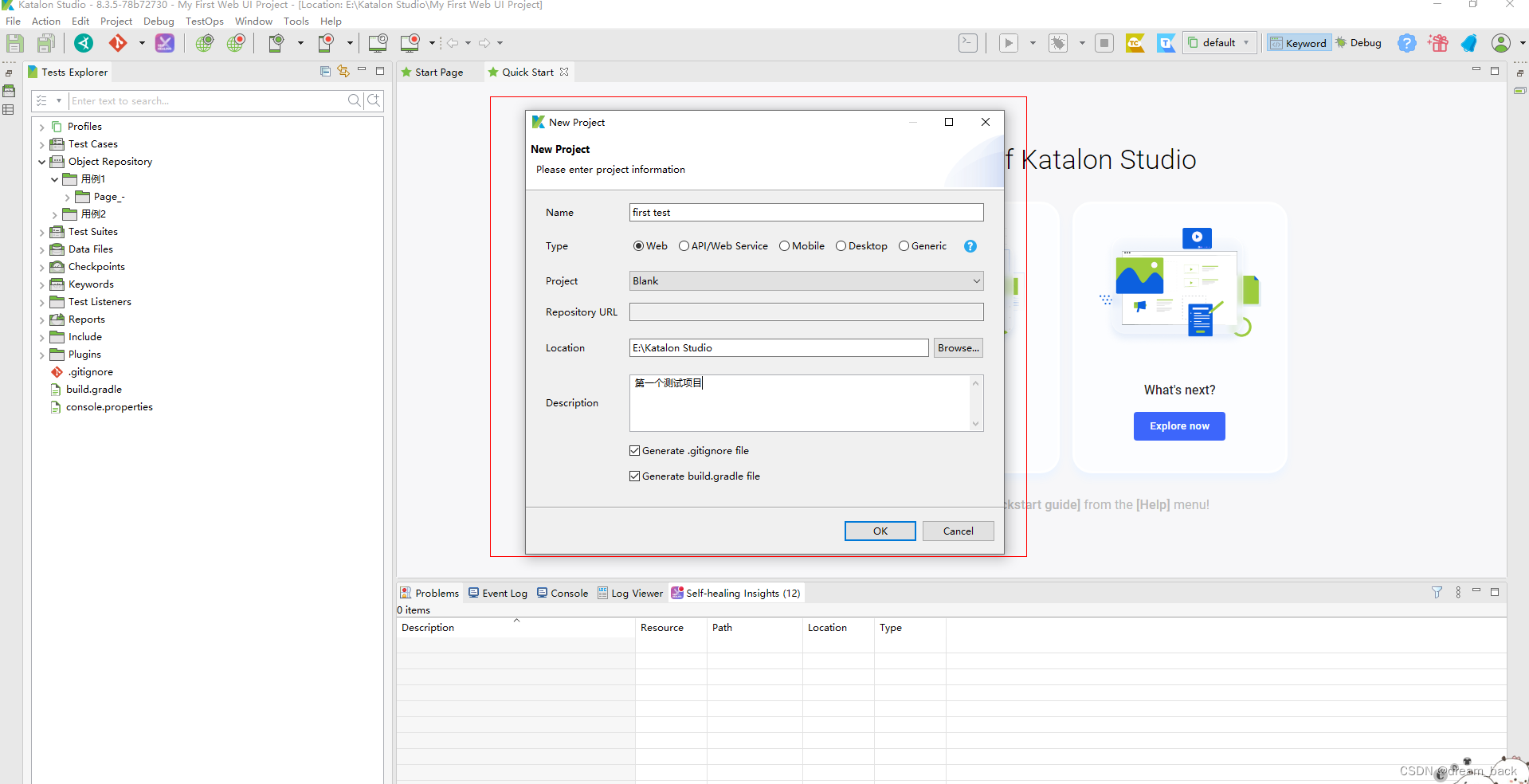The width and height of the screenshot is (1529, 784).
Task: Open the Self-healing Insights tab
Action: click(735, 594)
